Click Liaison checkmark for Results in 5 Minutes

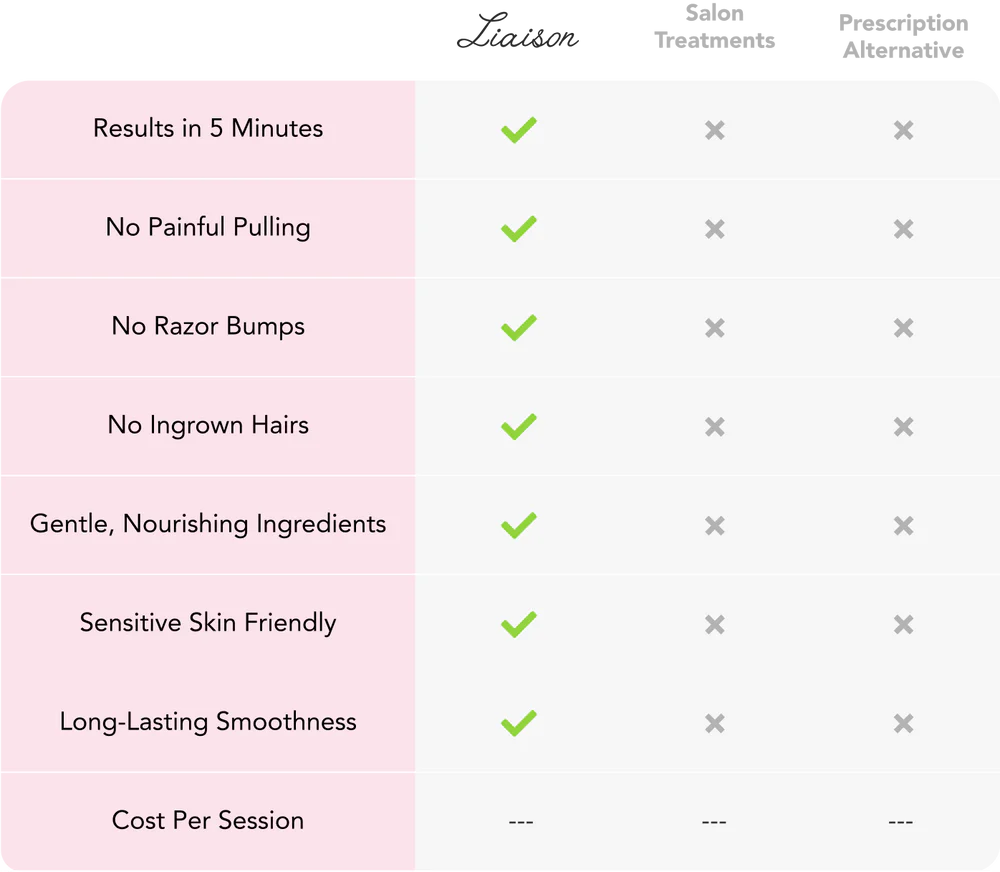(x=518, y=130)
